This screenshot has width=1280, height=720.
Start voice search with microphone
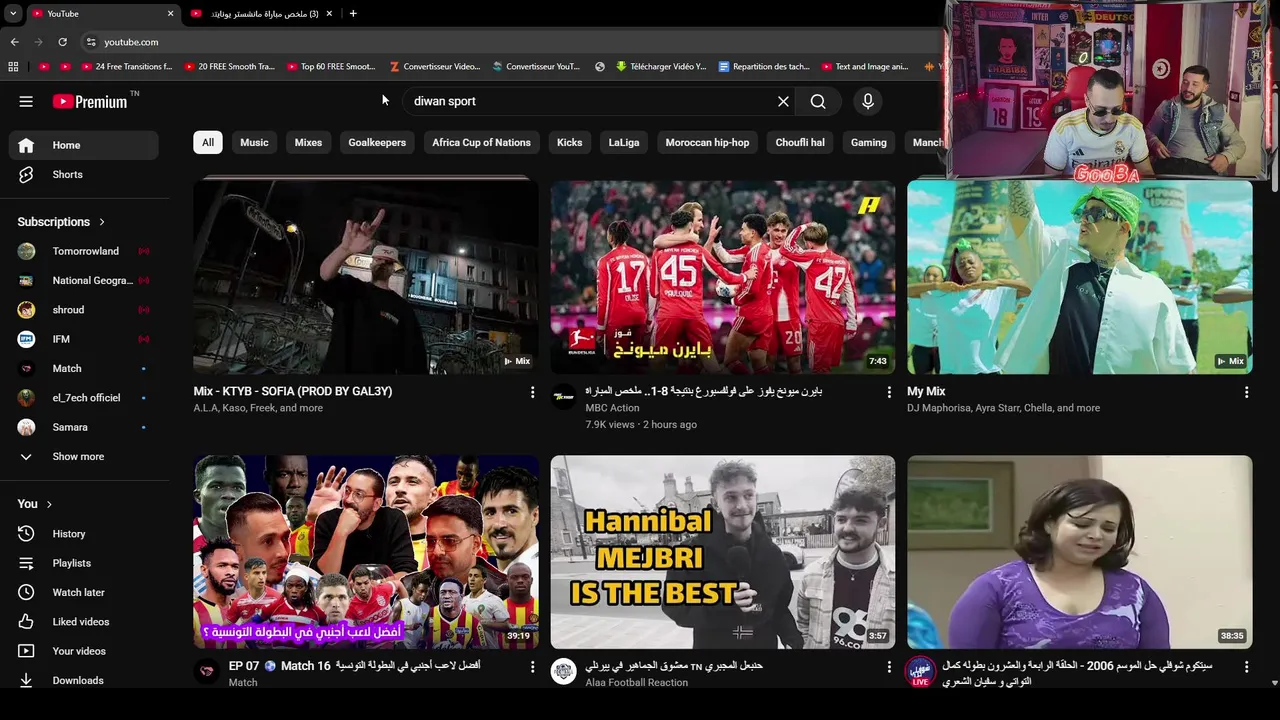click(868, 101)
